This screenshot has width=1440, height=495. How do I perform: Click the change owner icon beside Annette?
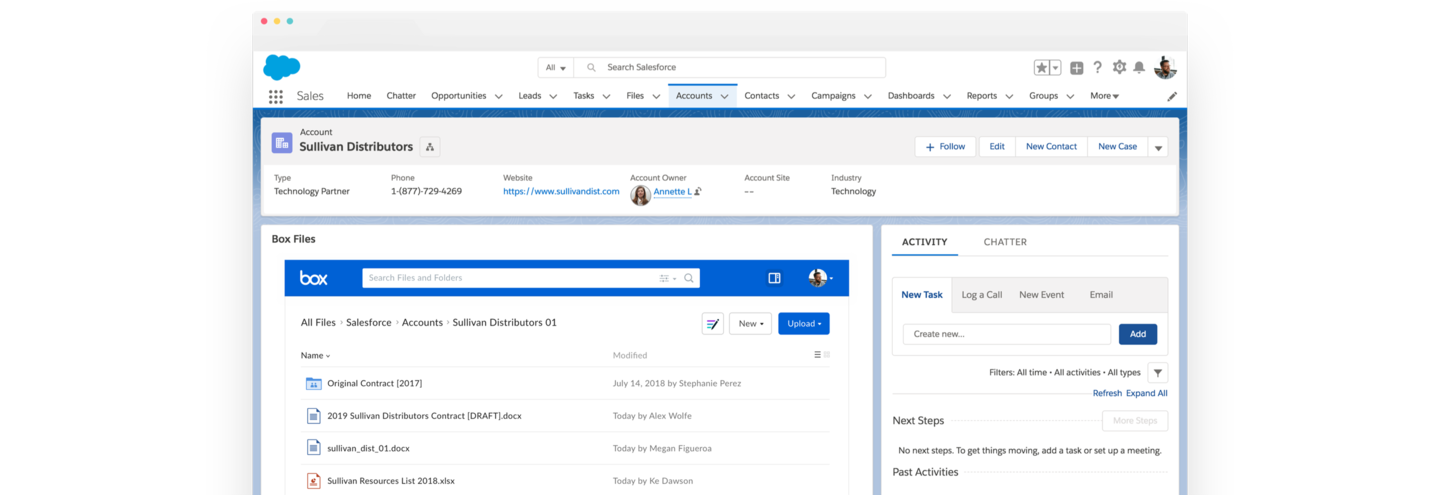pos(697,191)
